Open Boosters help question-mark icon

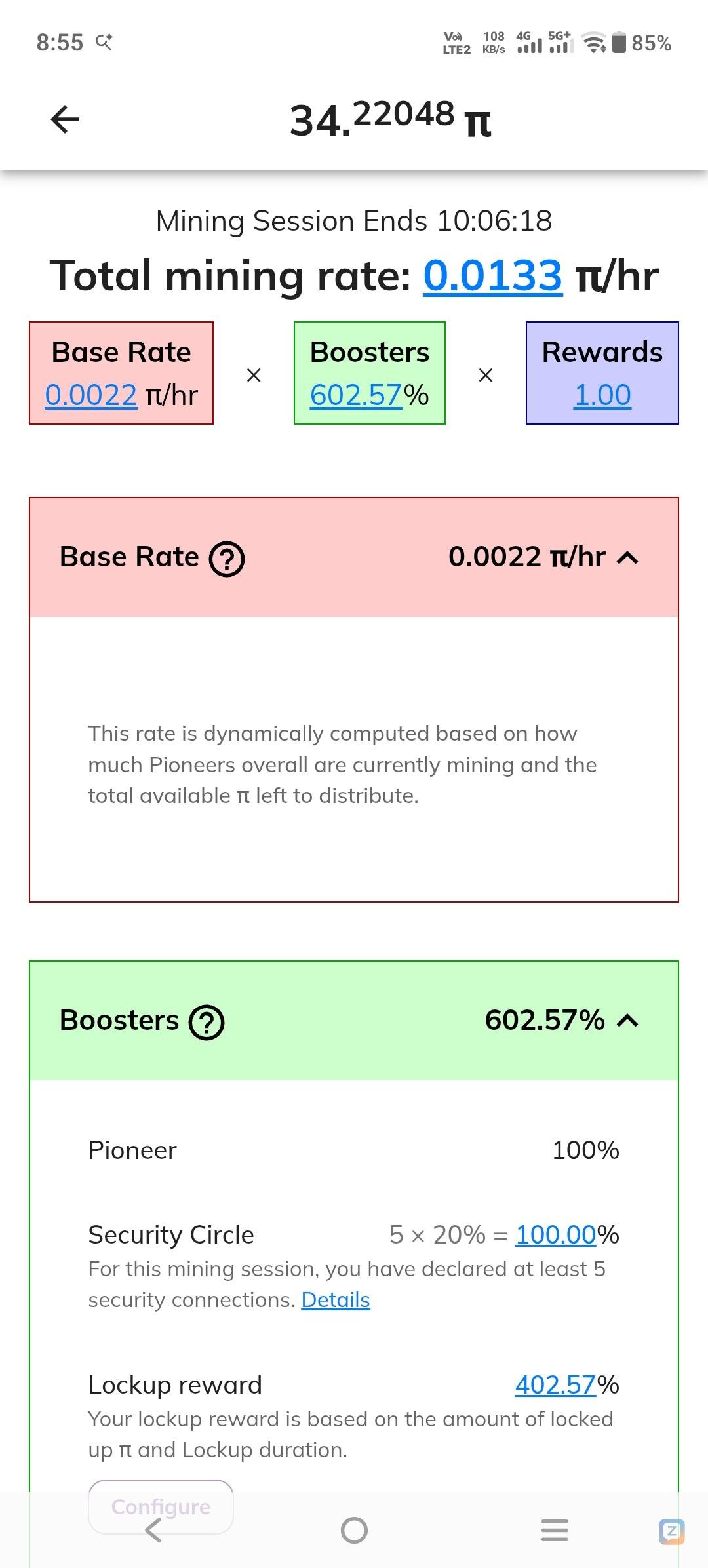[207, 1023]
